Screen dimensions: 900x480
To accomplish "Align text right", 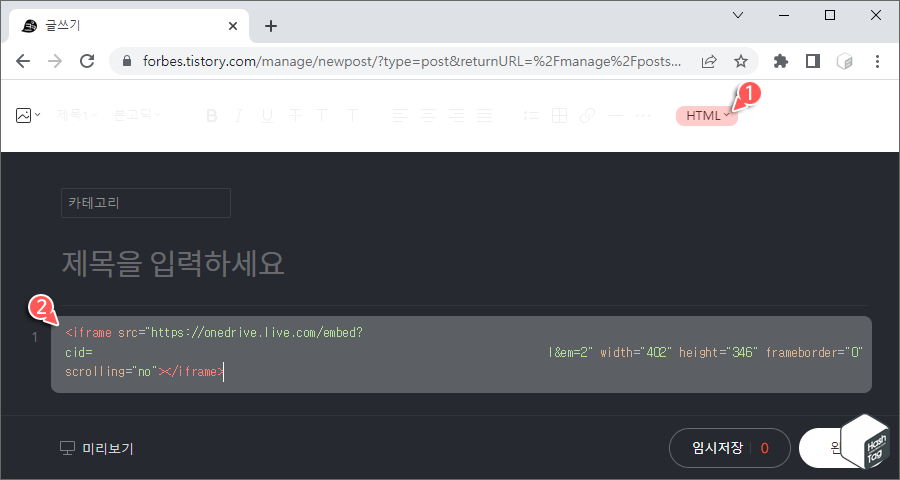I will (x=456, y=116).
